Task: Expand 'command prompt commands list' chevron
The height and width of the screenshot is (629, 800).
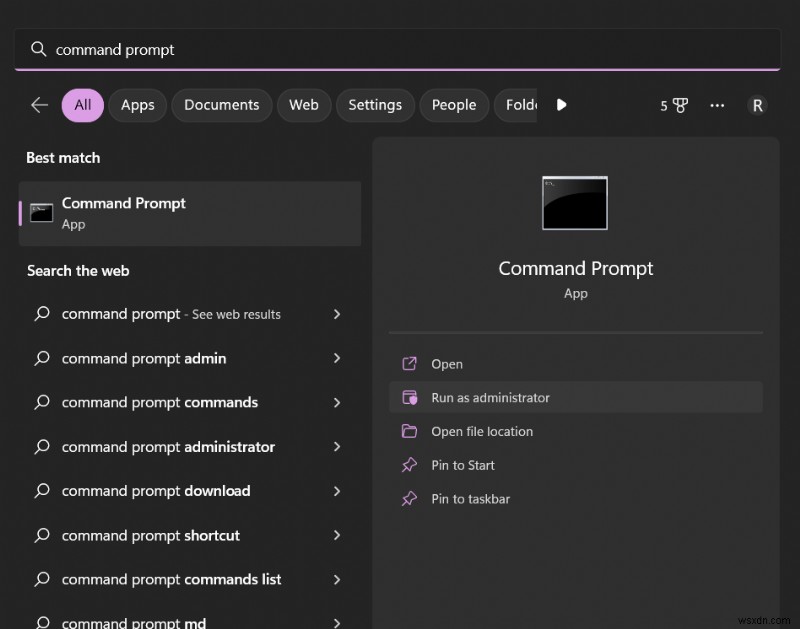Action: tap(337, 580)
